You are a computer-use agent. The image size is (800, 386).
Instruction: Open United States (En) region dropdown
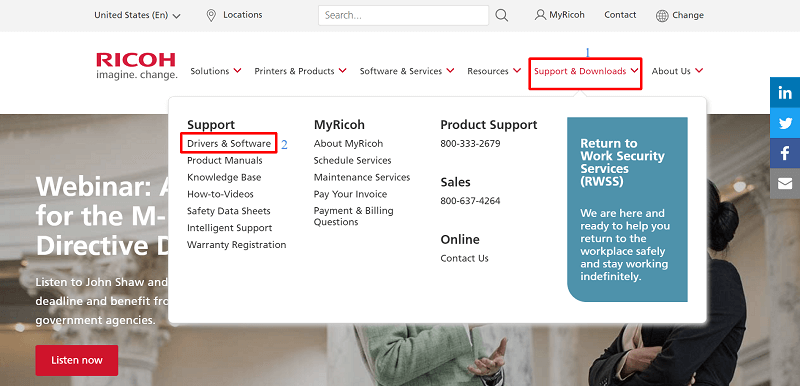pyautogui.click(x=137, y=15)
